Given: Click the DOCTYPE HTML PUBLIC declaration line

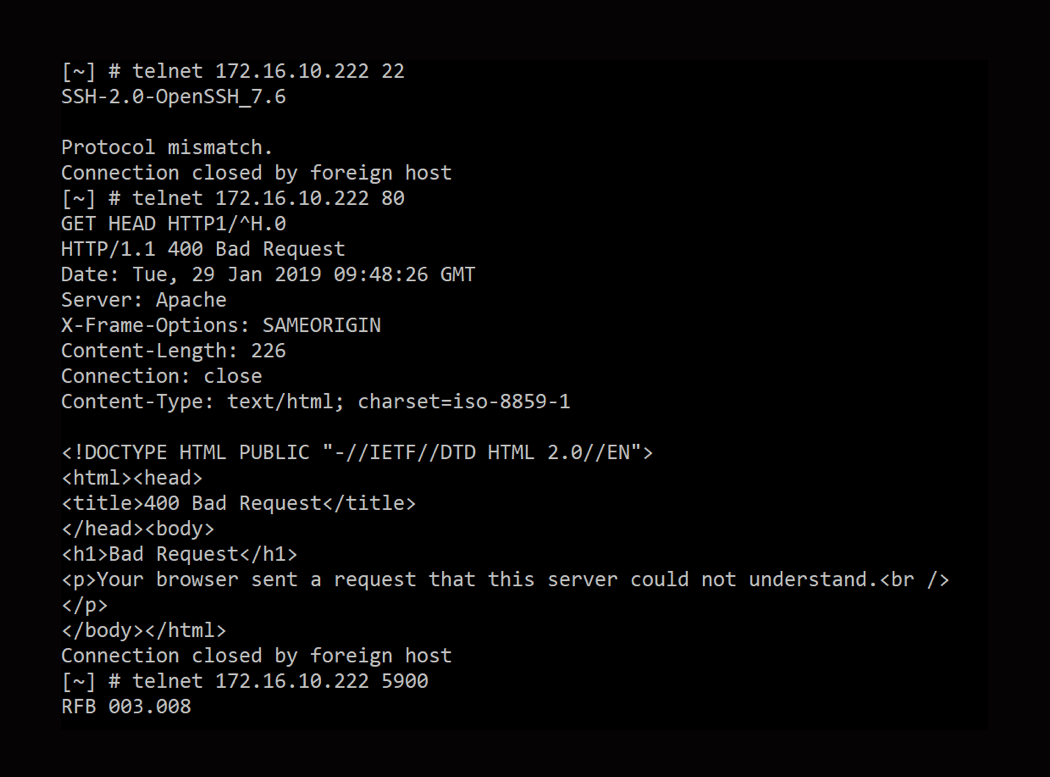Looking at the screenshot, I should point(356,452).
